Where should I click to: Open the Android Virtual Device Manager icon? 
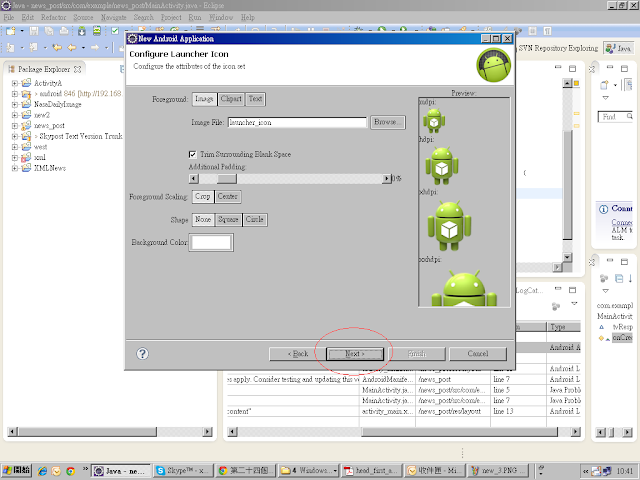[97, 31]
